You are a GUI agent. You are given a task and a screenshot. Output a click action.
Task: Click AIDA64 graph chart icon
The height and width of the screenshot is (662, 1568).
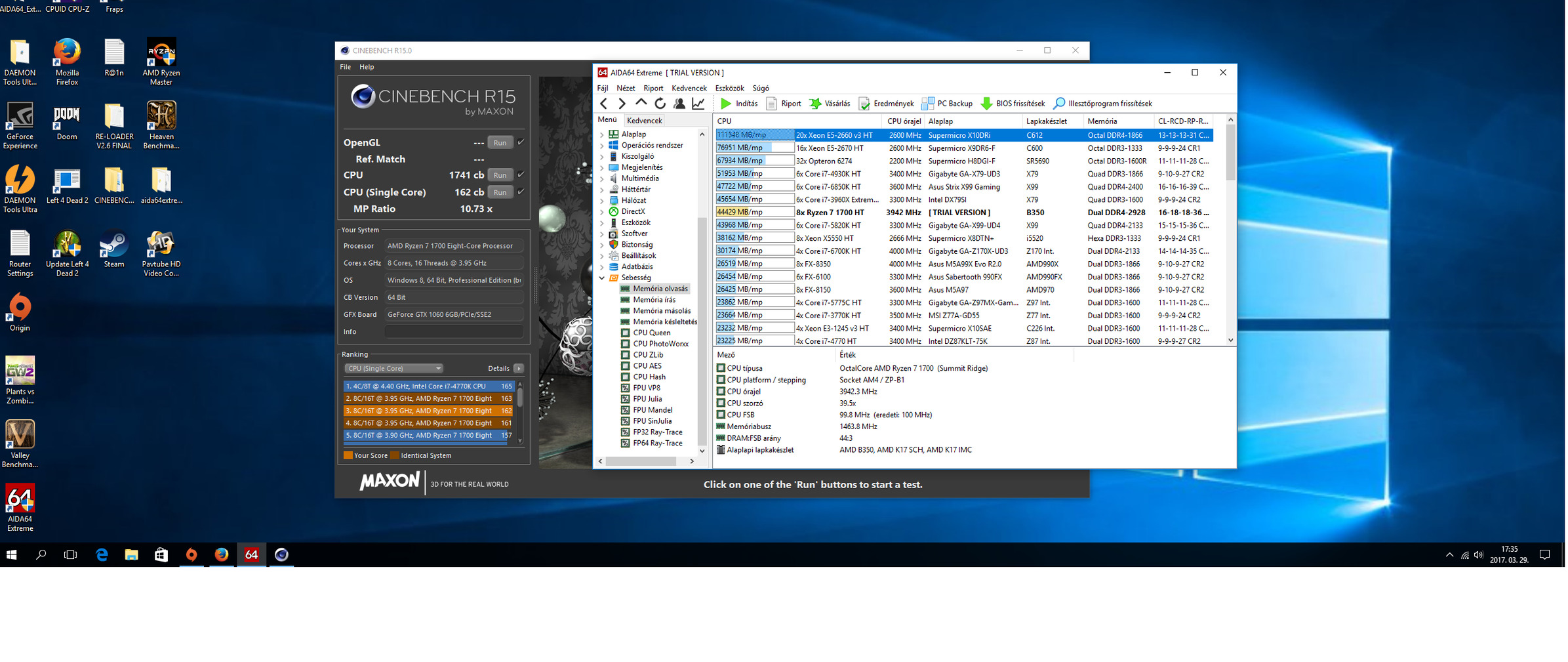point(698,104)
